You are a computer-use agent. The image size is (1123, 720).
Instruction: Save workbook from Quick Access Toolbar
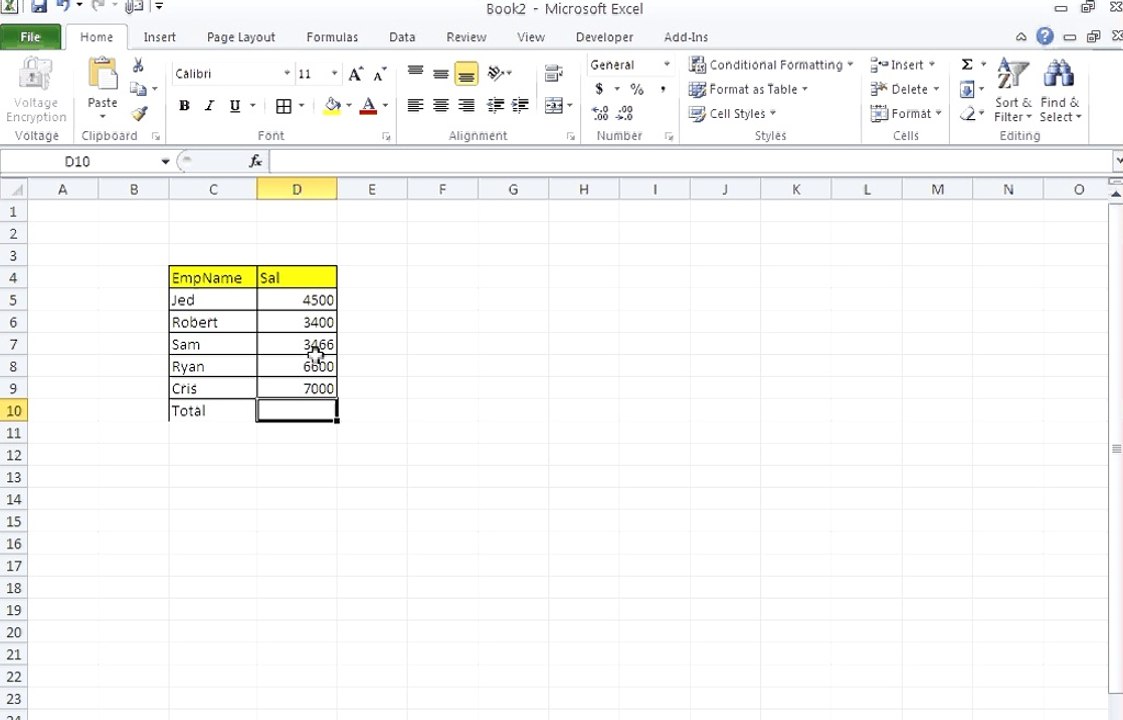pos(39,7)
